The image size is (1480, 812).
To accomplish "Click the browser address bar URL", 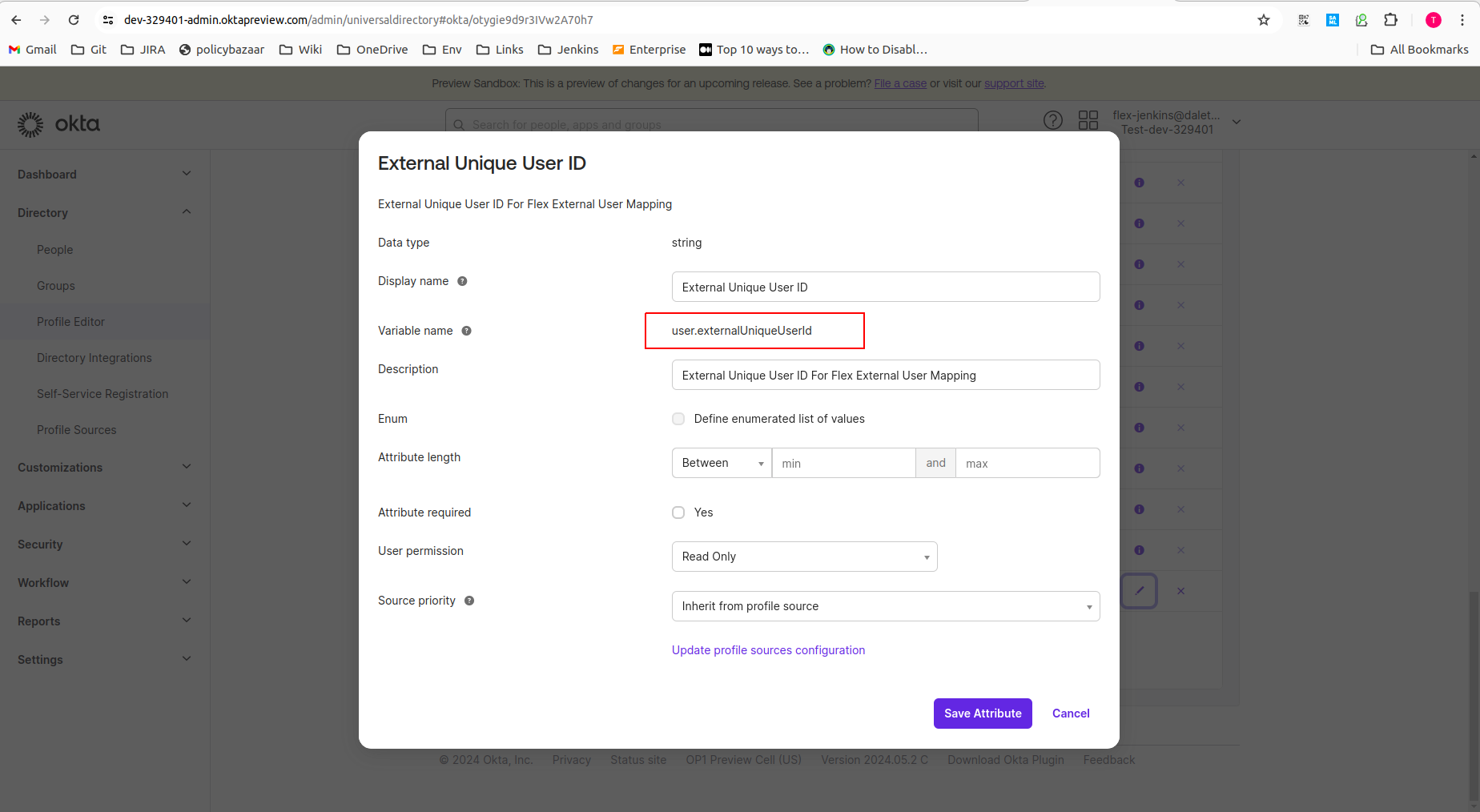I will coord(359,20).
